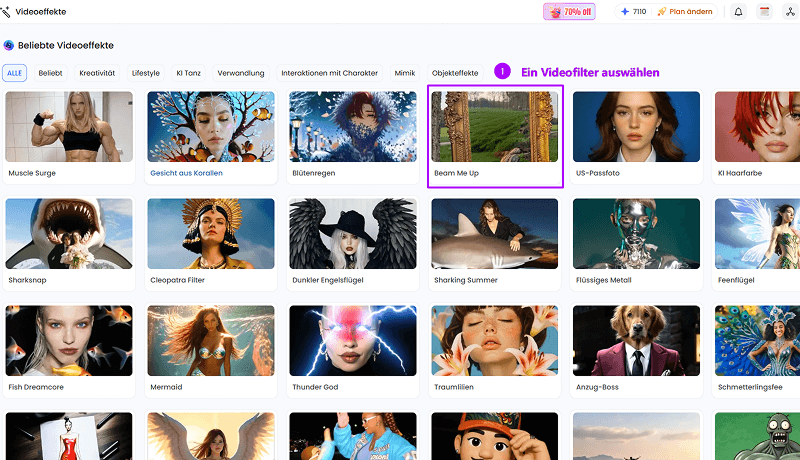Click the share network icon
The height and width of the screenshot is (460, 800).
pyautogui.click(x=790, y=12)
